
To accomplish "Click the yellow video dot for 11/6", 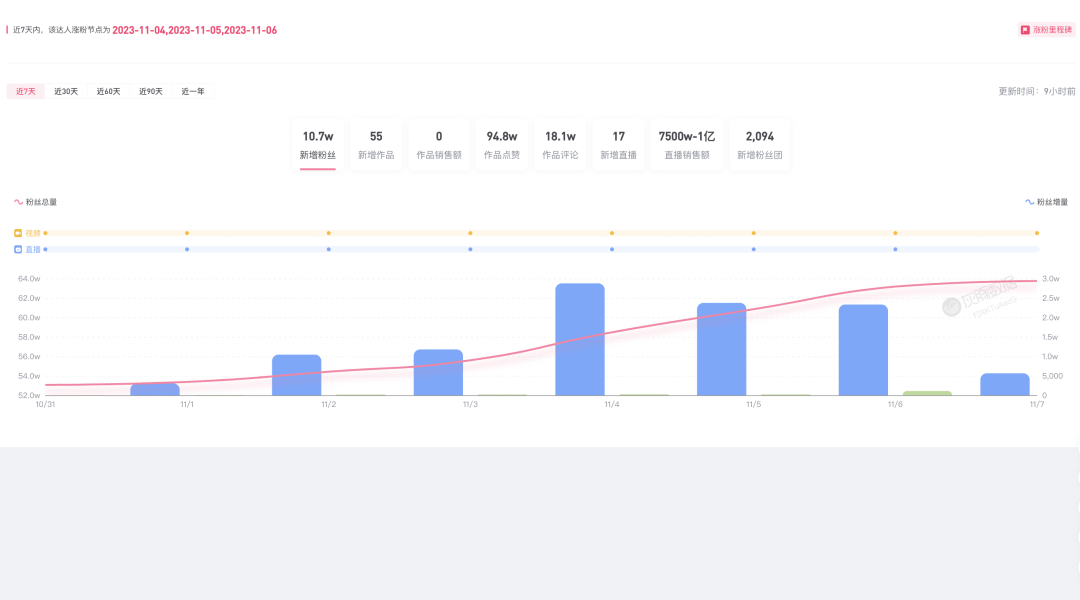I will [895, 233].
